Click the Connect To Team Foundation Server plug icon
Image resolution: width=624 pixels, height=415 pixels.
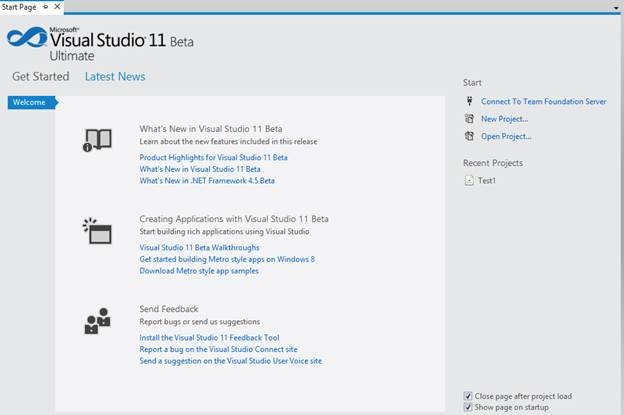(470, 102)
